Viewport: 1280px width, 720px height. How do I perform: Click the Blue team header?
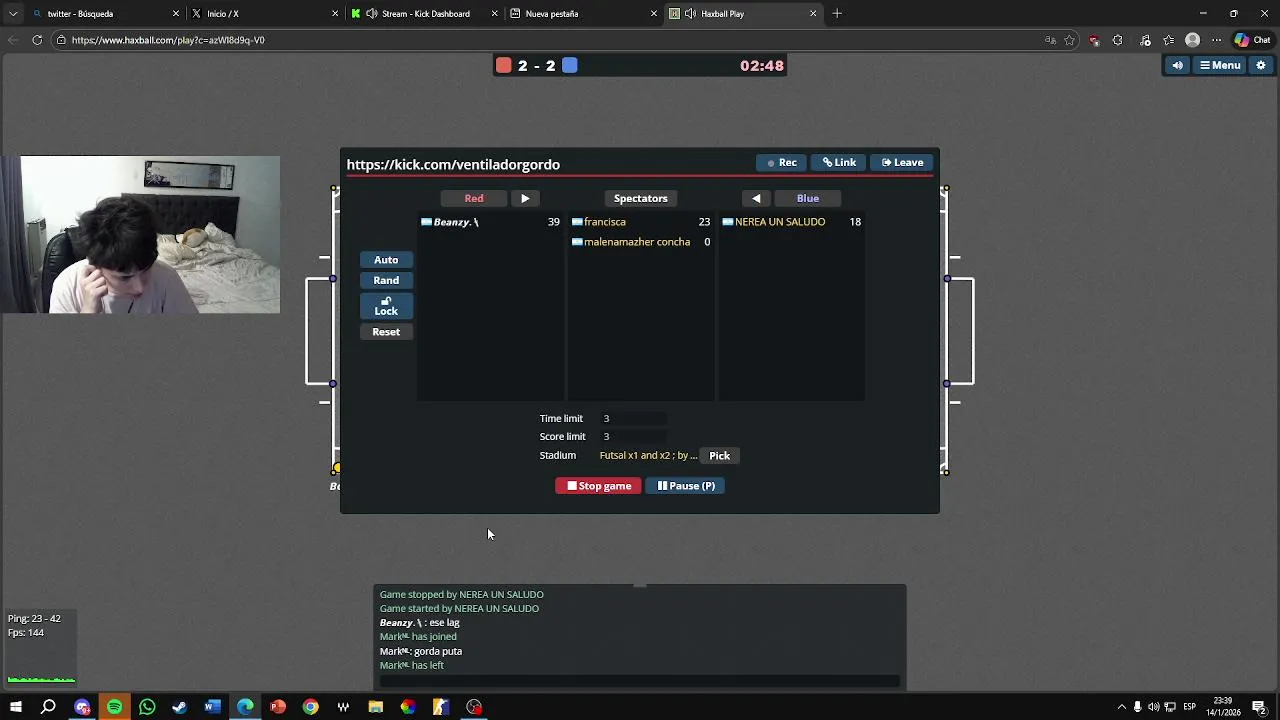(x=808, y=198)
